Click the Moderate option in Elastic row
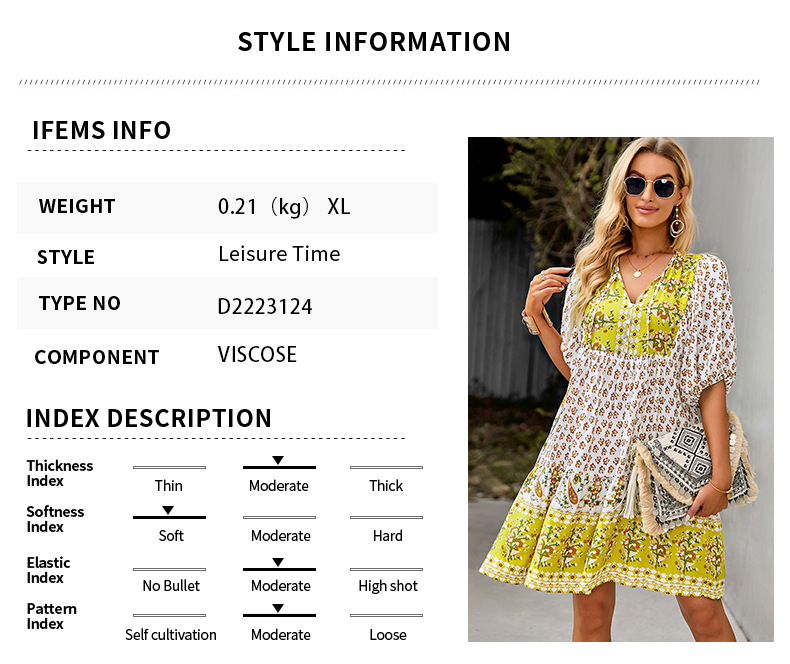 pos(281,585)
